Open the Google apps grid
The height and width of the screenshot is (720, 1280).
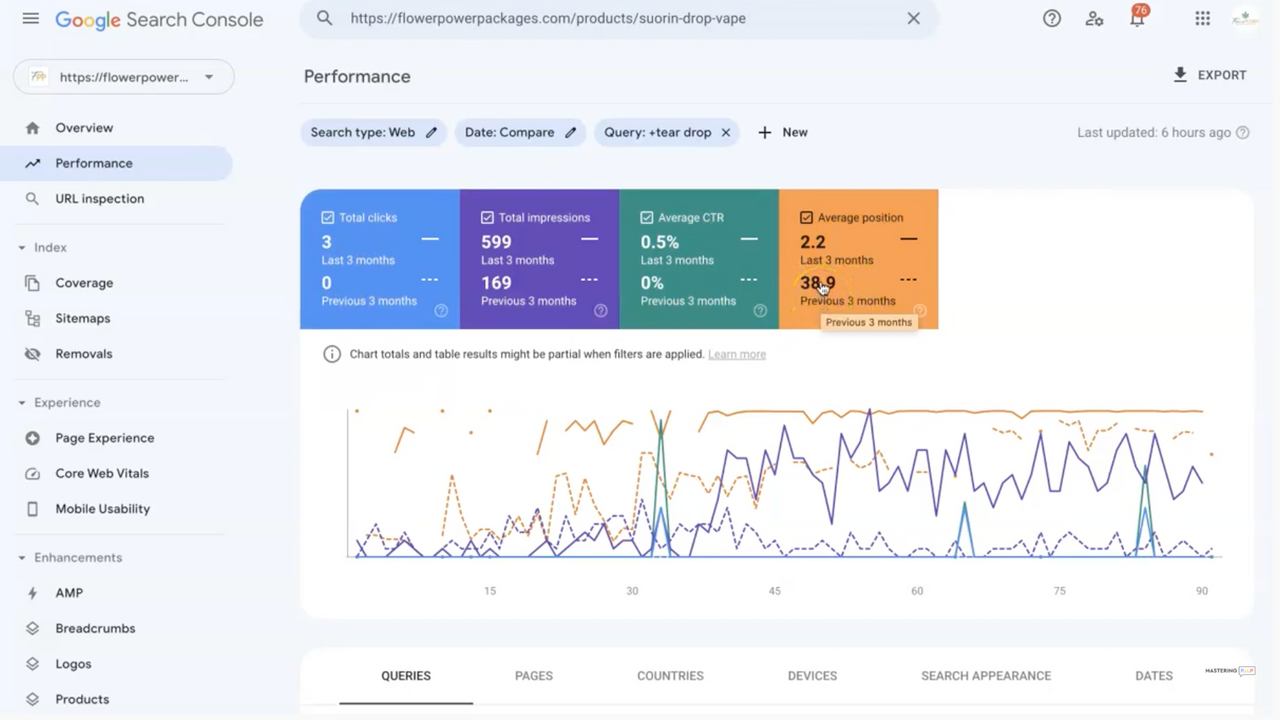tap(1202, 18)
